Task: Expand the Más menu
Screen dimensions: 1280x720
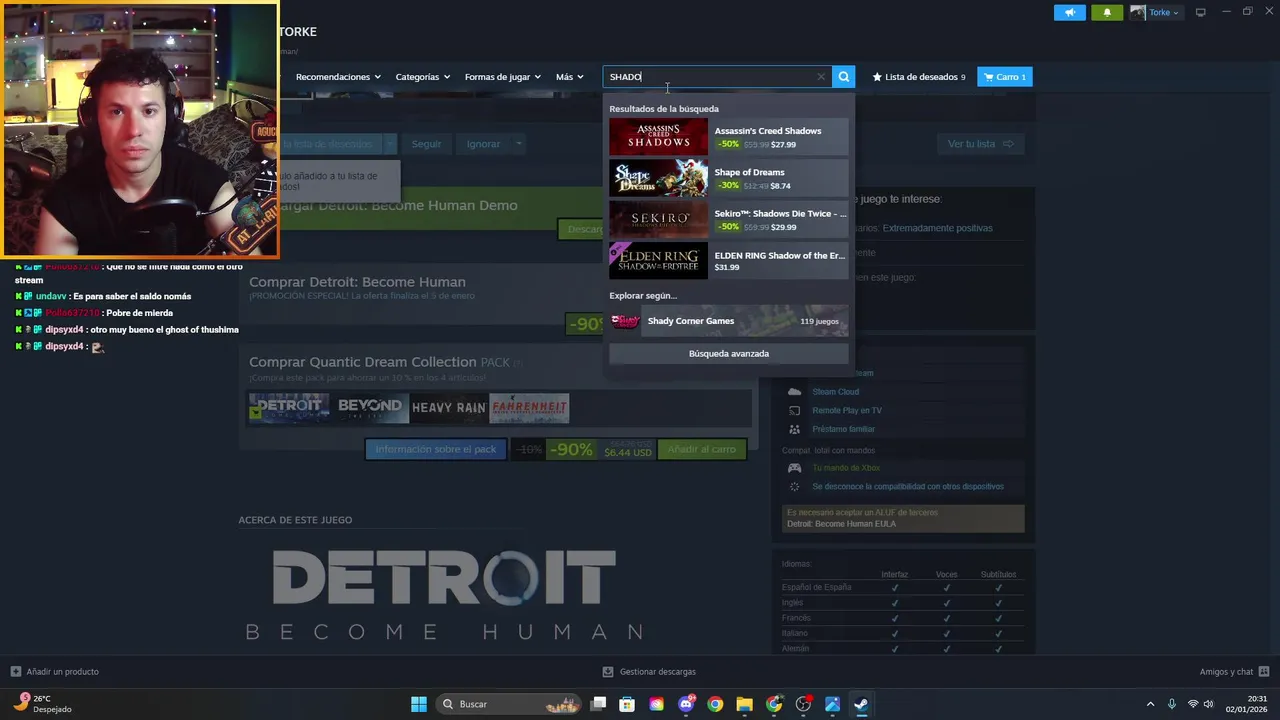Action: (569, 77)
